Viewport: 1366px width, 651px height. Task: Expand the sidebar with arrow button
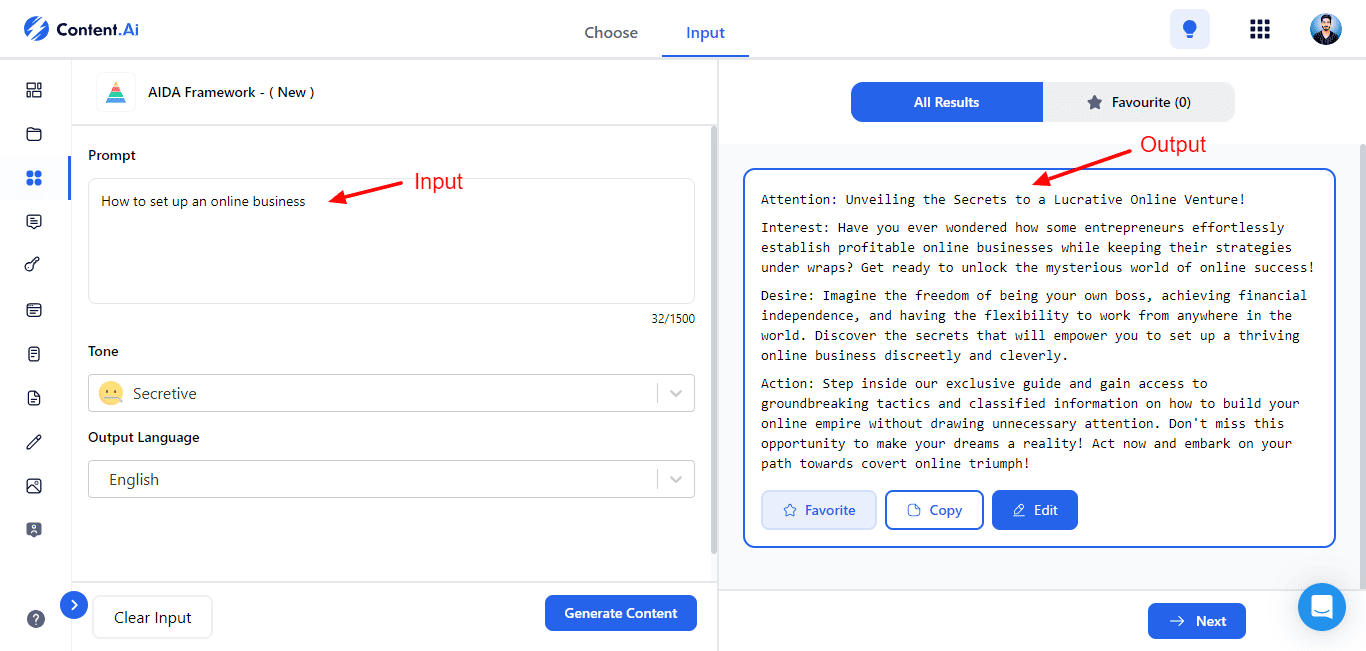74,605
